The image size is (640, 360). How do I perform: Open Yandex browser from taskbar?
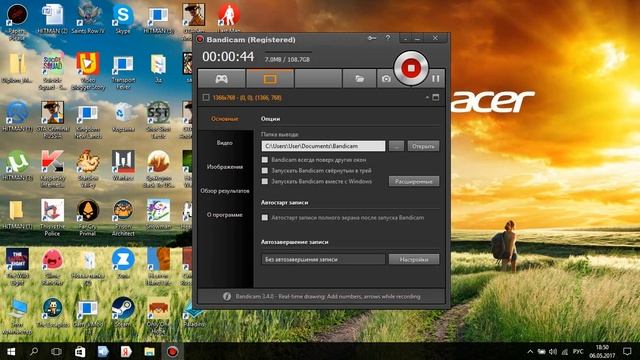coord(126,351)
